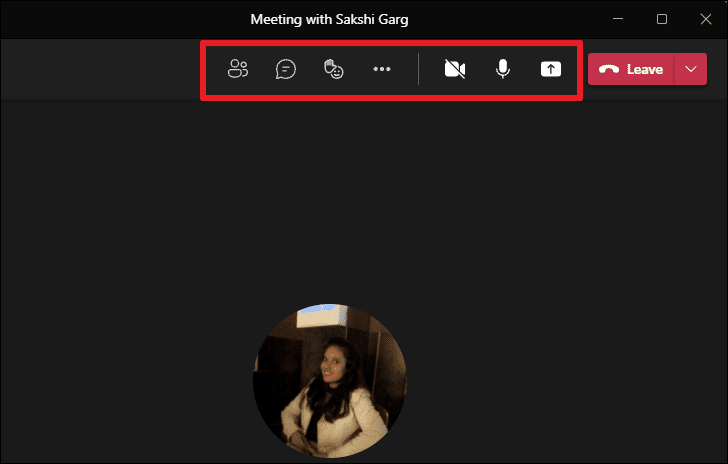Turn the camera on
The height and width of the screenshot is (464, 728).
[455, 69]
